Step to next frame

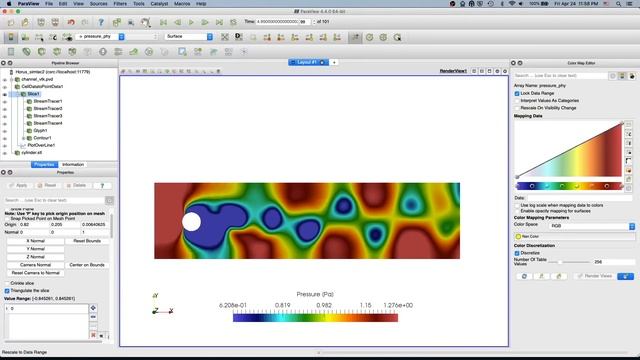point(205,22)
